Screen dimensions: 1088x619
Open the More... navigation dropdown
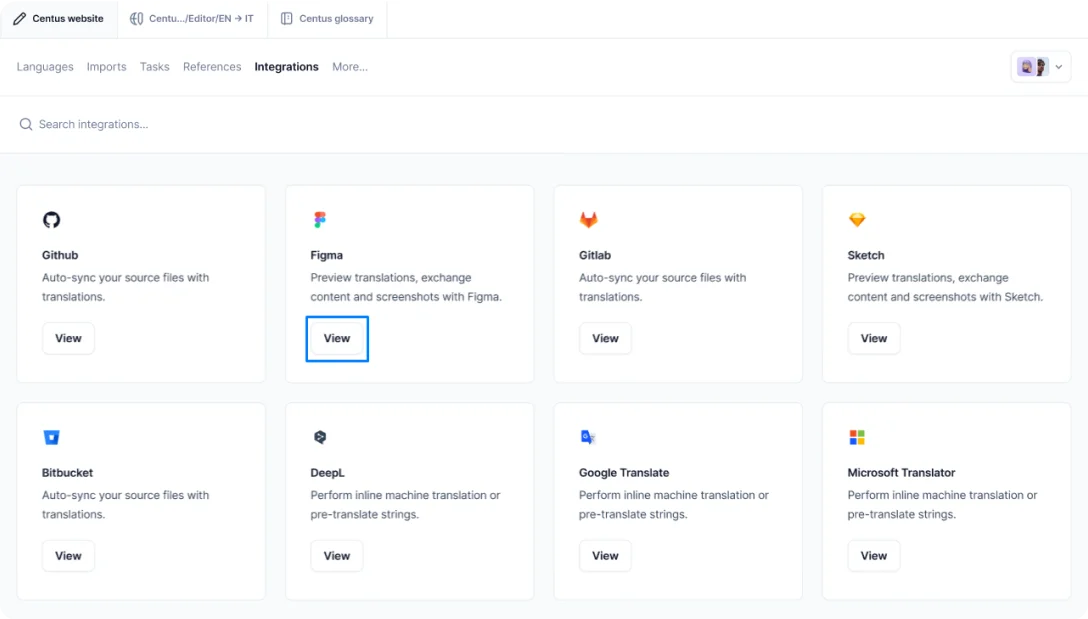point(350,67)
